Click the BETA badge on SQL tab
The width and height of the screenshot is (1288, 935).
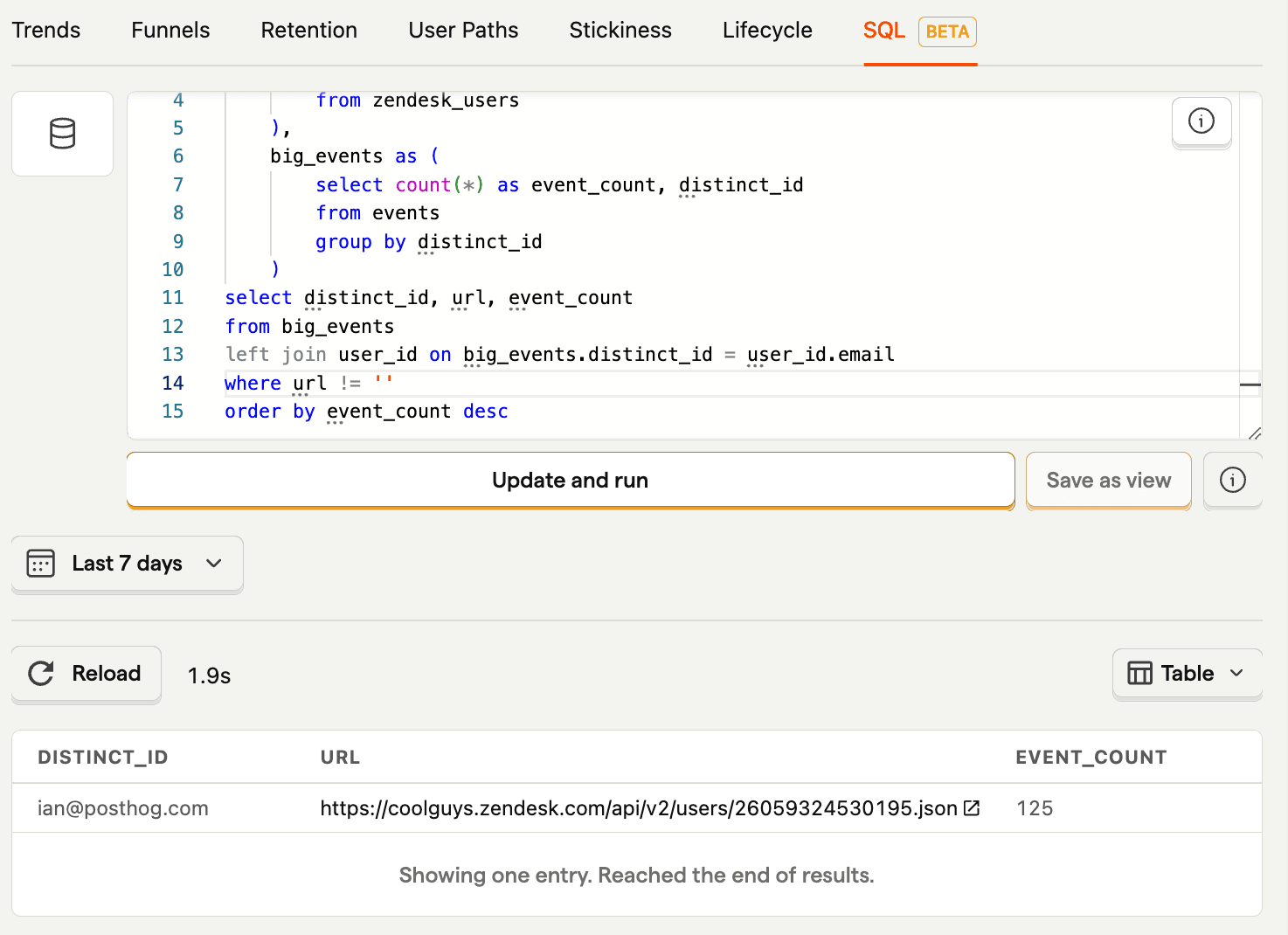pyautogui.click(x=947, y=31)
